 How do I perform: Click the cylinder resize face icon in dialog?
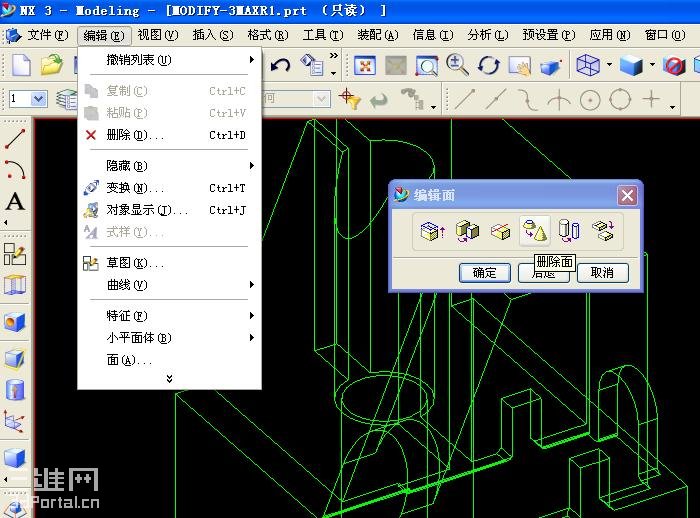[569, 230]
